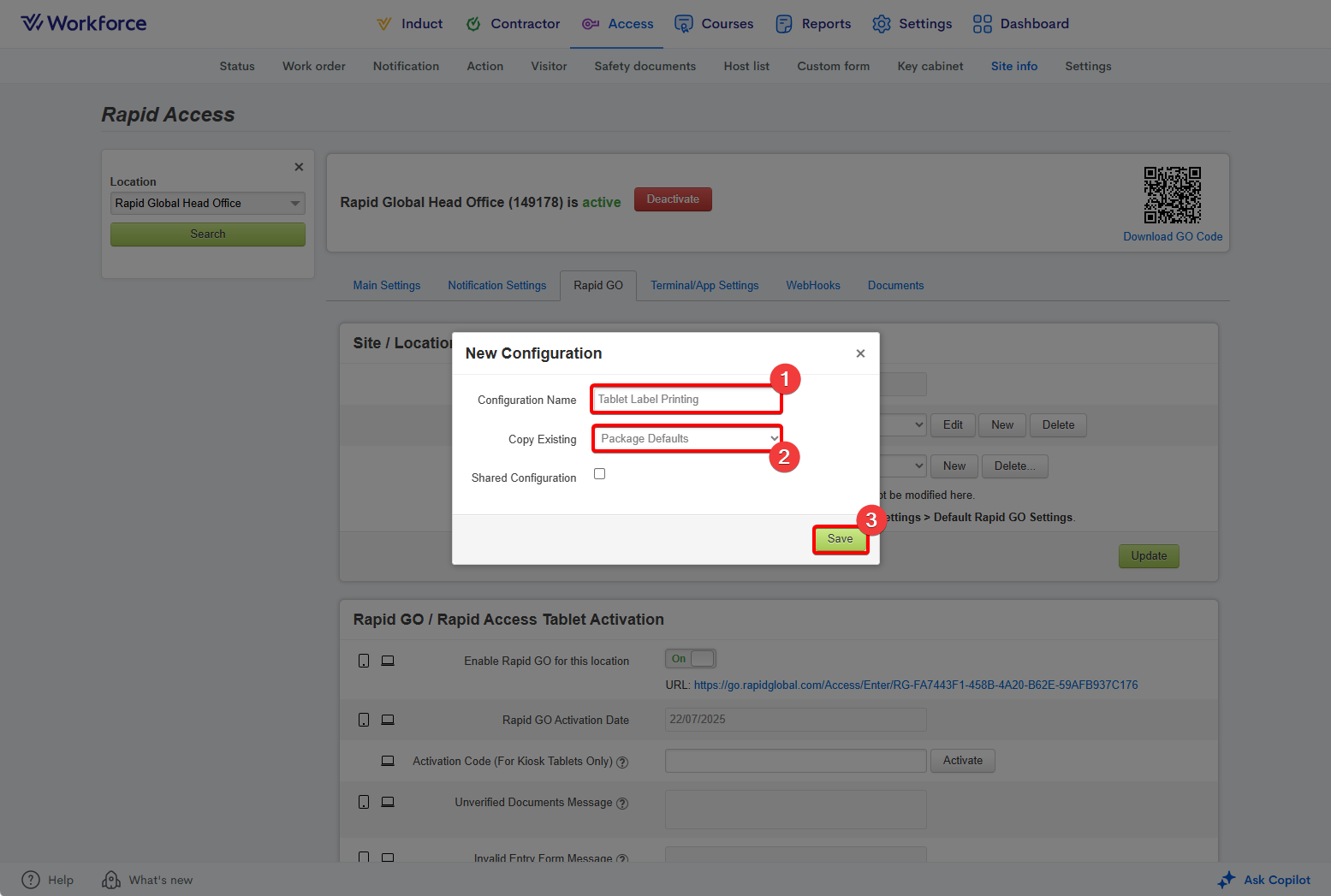Image resolution: width=1331 pixels, height=896 pixels.
Task: Tick the Shared Configuration checkbox
Action: click(599, 474)
